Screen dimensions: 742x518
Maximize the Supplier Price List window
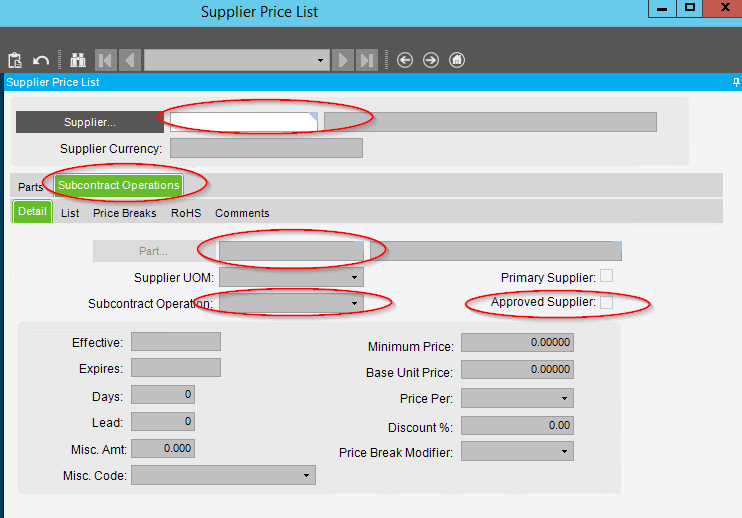[689, 8]
